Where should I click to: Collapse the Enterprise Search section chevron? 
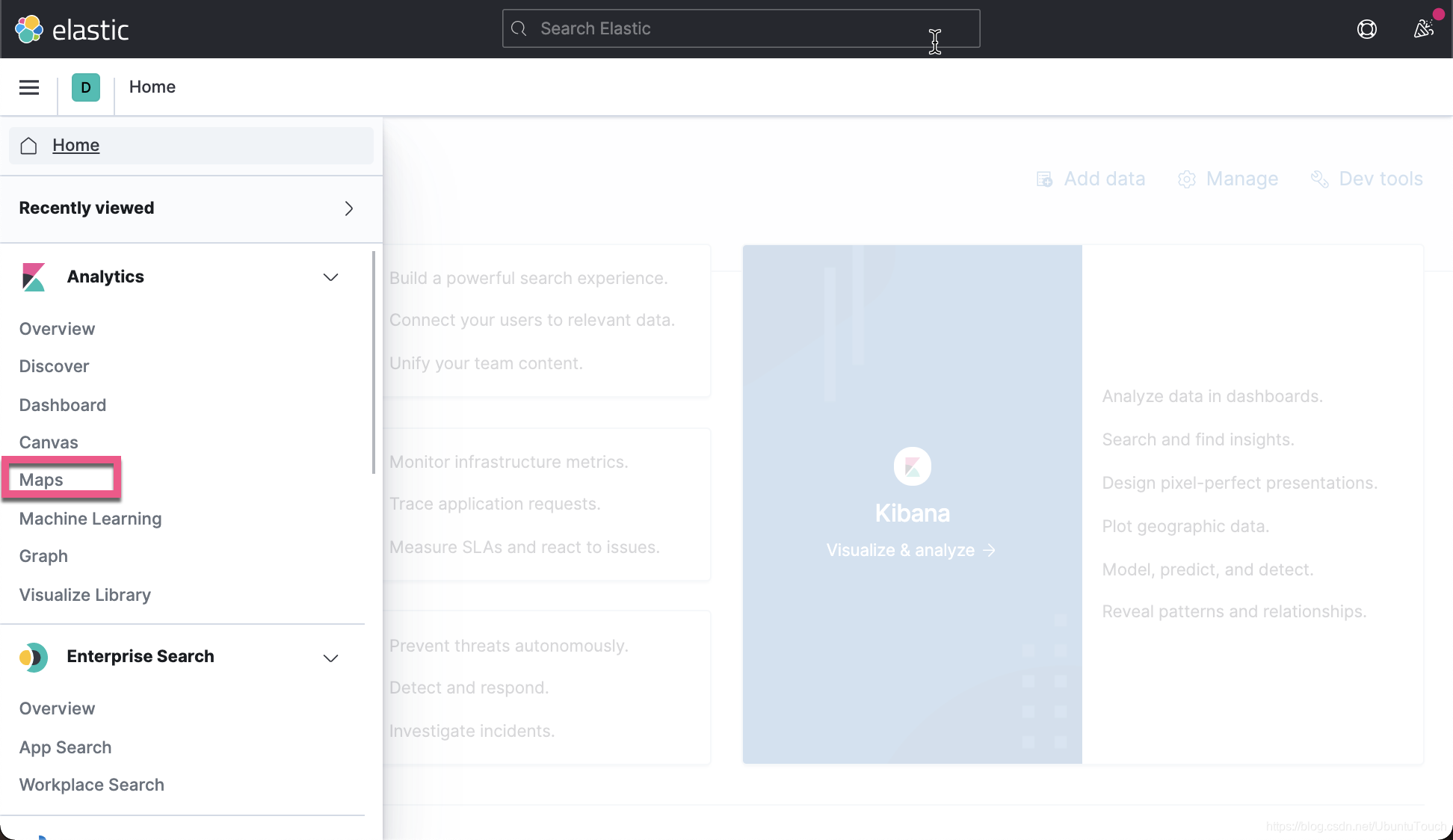click(x=330, y=658)
